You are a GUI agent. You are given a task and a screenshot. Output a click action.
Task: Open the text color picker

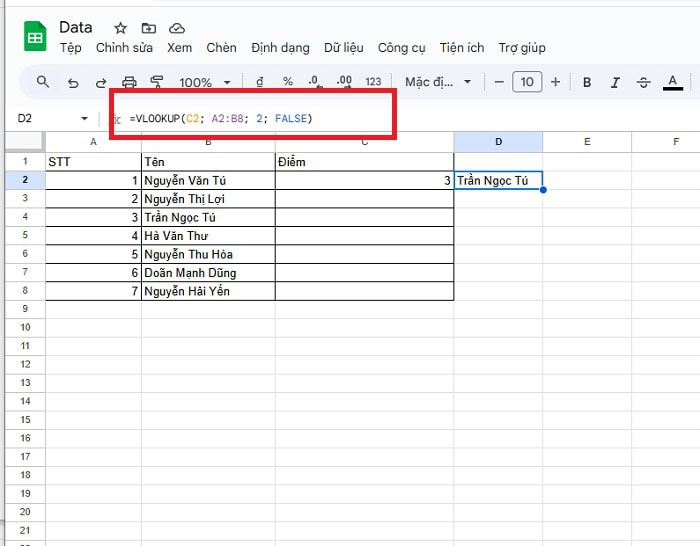[x=672, y=82]
